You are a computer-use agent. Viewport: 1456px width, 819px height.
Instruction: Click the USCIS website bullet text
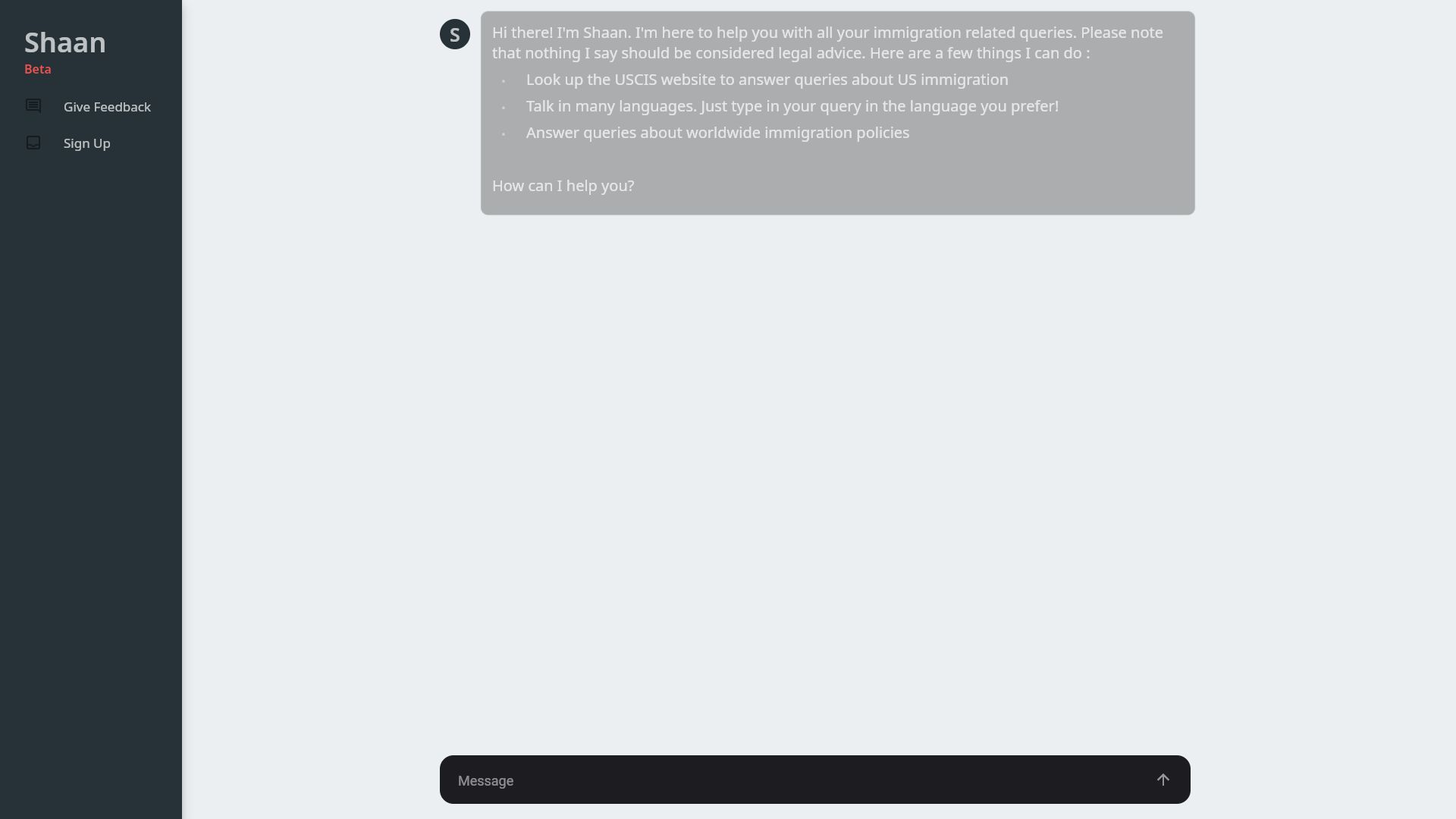click(x=767, y=80)
